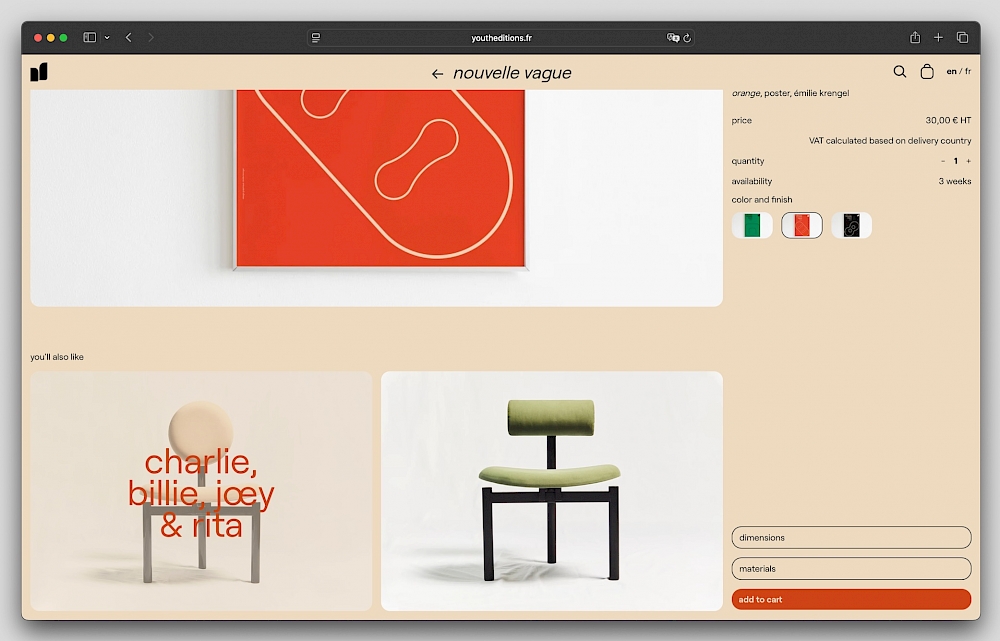Show Safari tab overview icon
Screen dimensions: 1000x641
pyautogui.click(x=962, y=38)
